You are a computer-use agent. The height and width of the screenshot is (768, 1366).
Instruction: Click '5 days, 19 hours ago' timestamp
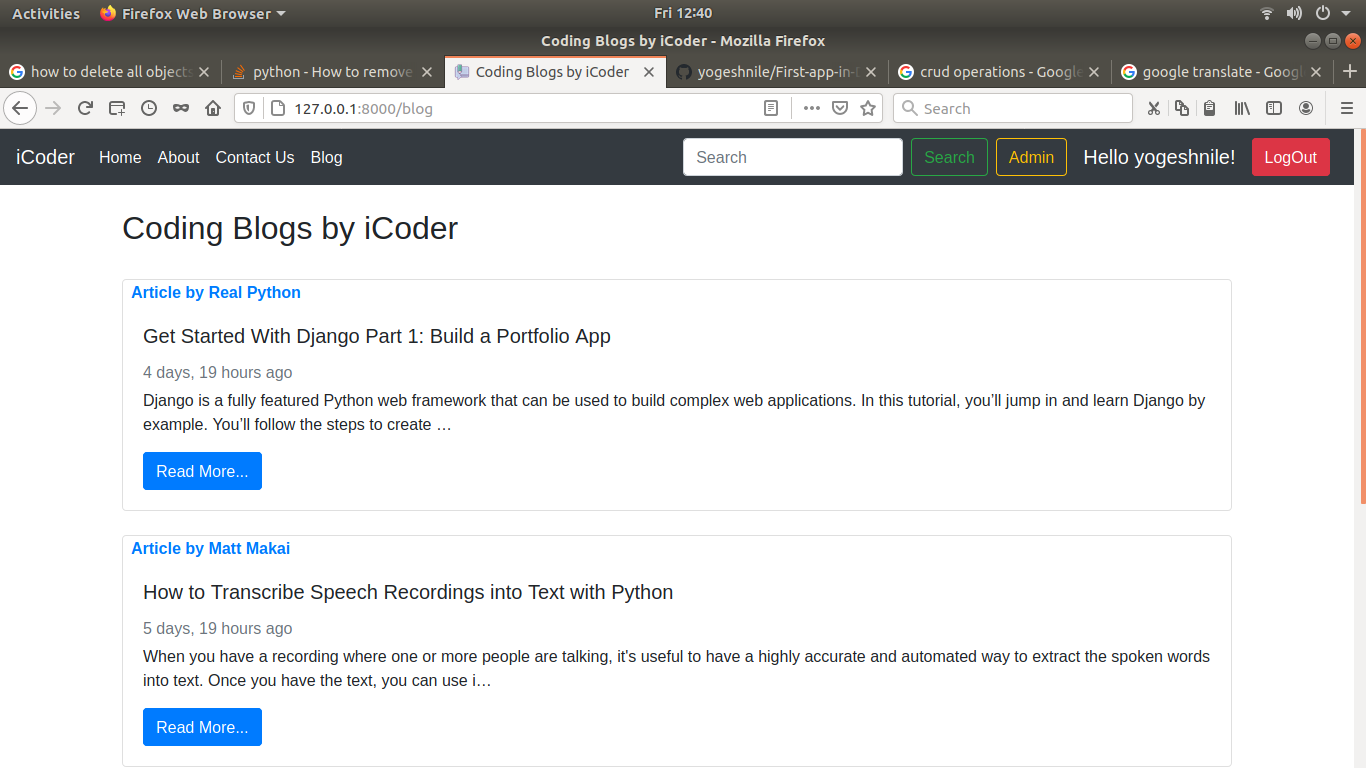tap(218, 628)
